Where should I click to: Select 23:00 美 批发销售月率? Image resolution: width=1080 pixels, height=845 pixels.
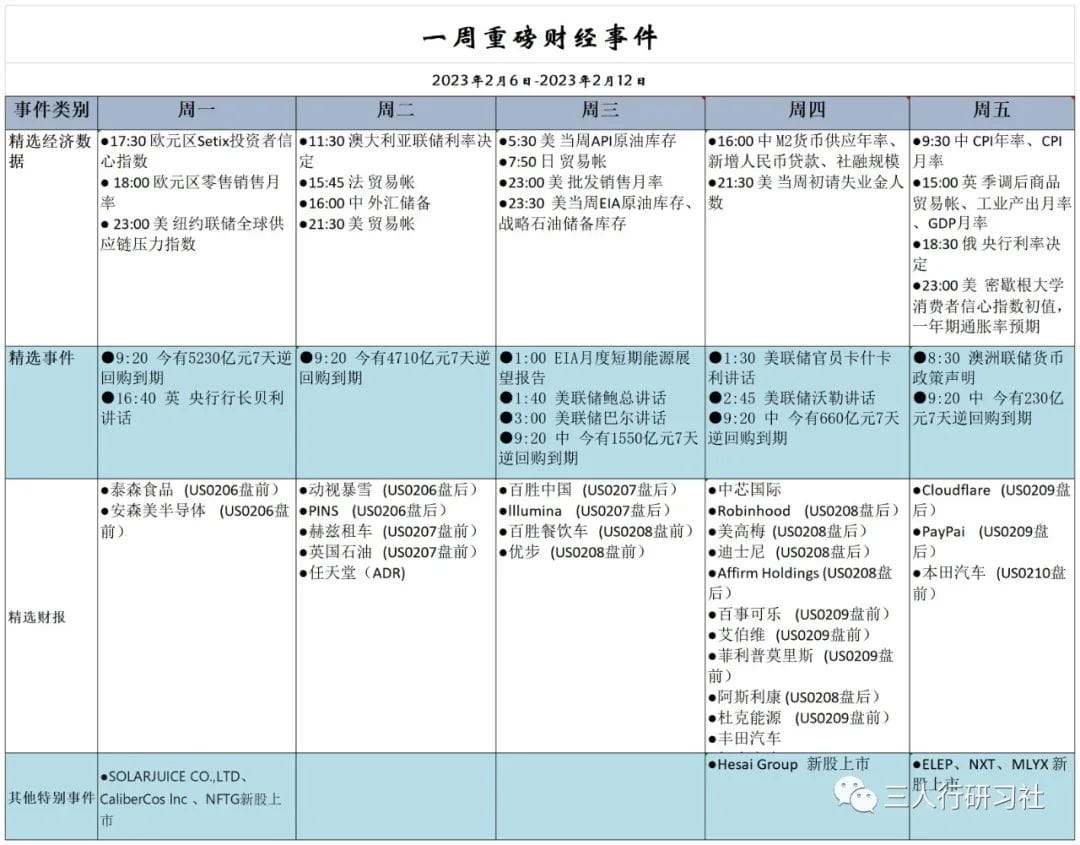pos(581,182)
